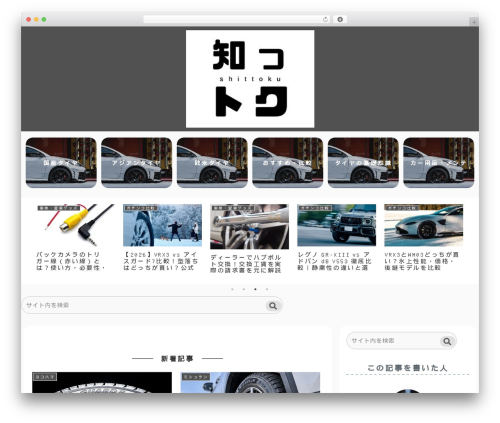This screenshot has width=500, height=423.
Task: Go to first carousel slide dot
Action: (232, 289)
